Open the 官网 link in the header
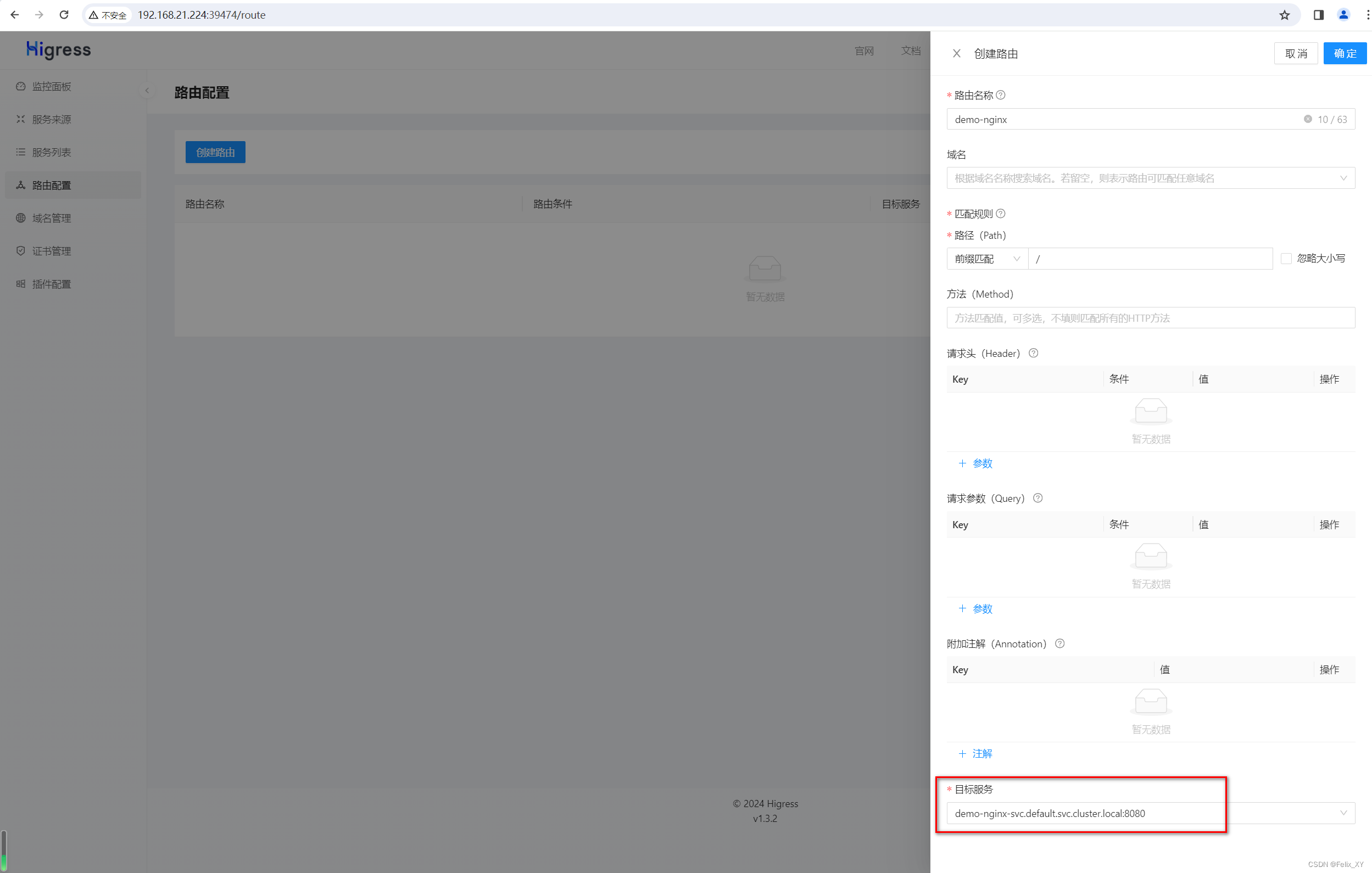 [864, 51]
